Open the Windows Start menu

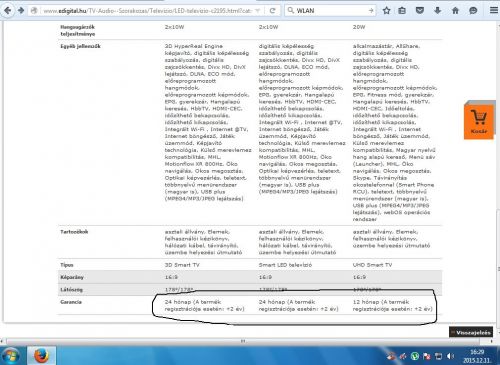(x=10, y=356)
